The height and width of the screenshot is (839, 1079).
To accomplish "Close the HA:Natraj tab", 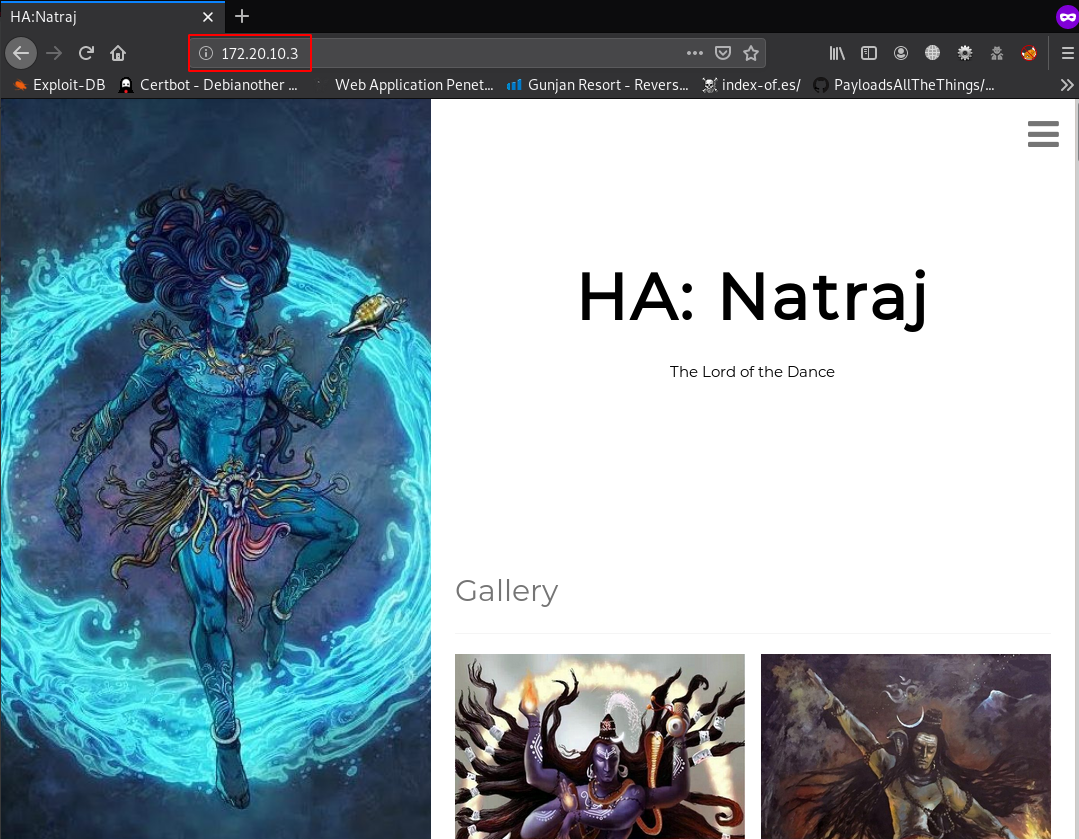I will click(208, 17).
